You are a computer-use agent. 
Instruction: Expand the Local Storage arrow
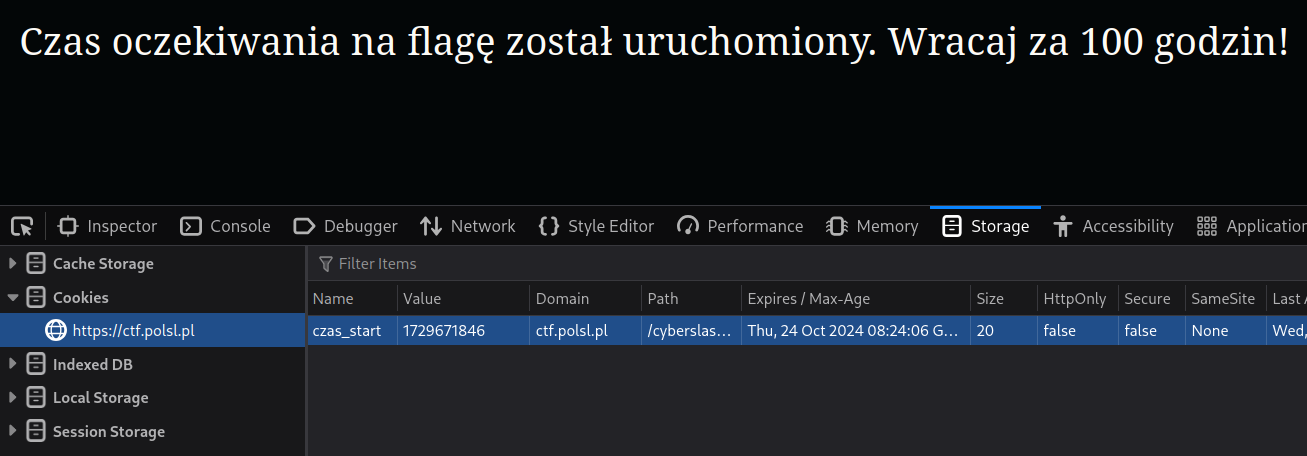(x=13, y=398)
